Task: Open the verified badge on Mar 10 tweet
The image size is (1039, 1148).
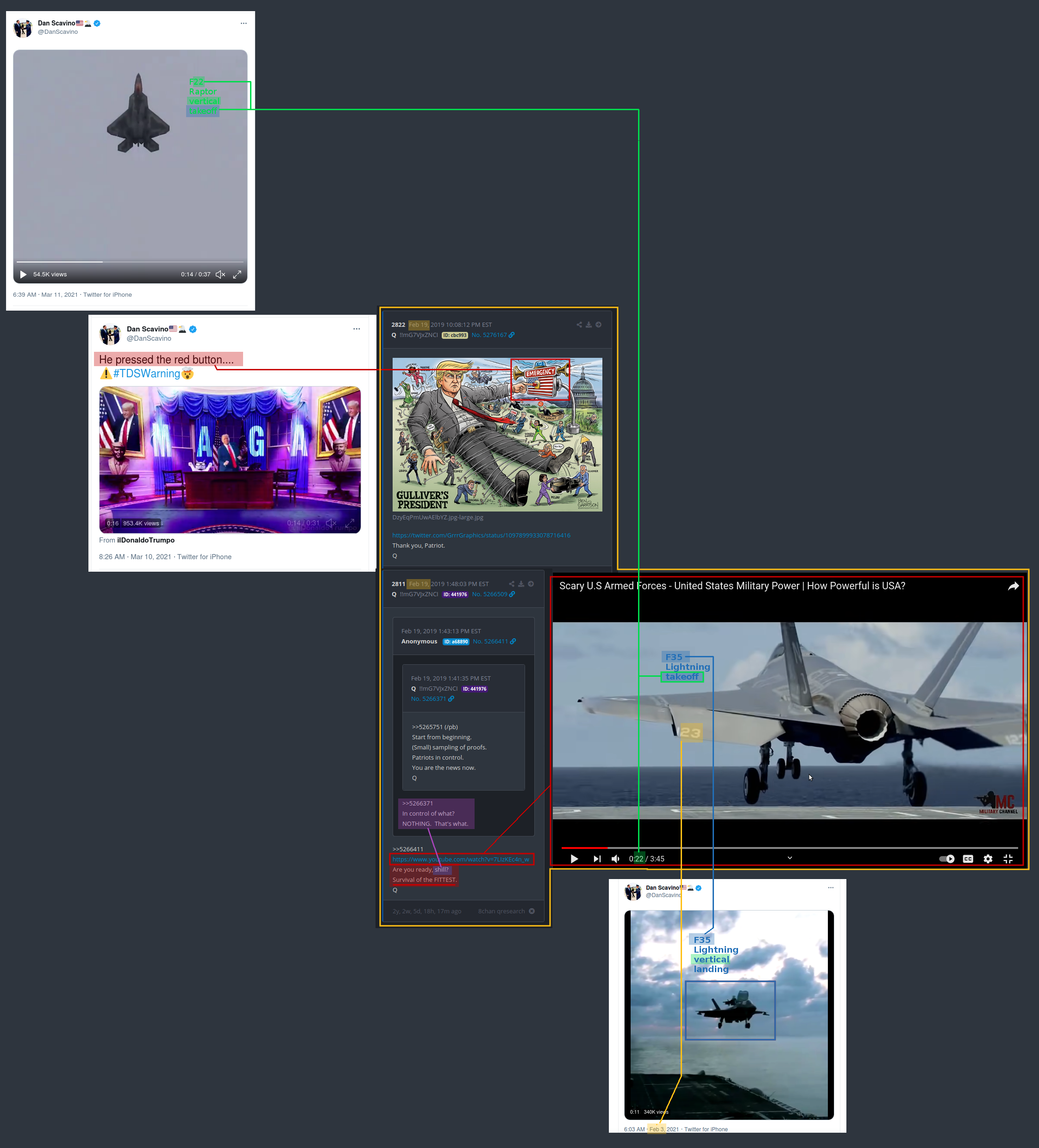Action: [193, 329]
